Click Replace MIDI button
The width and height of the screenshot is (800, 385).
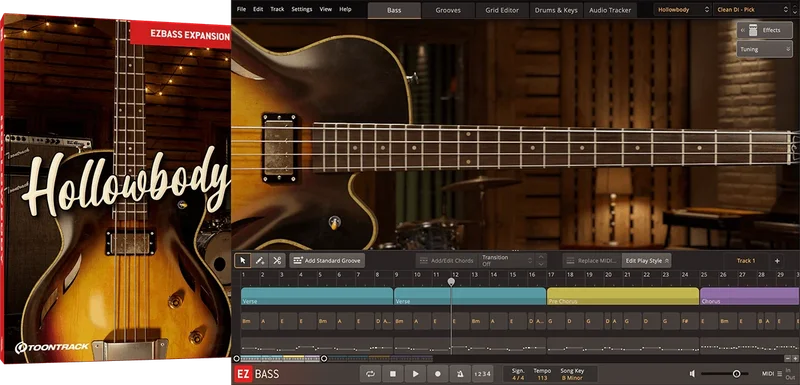click(592, 261)
